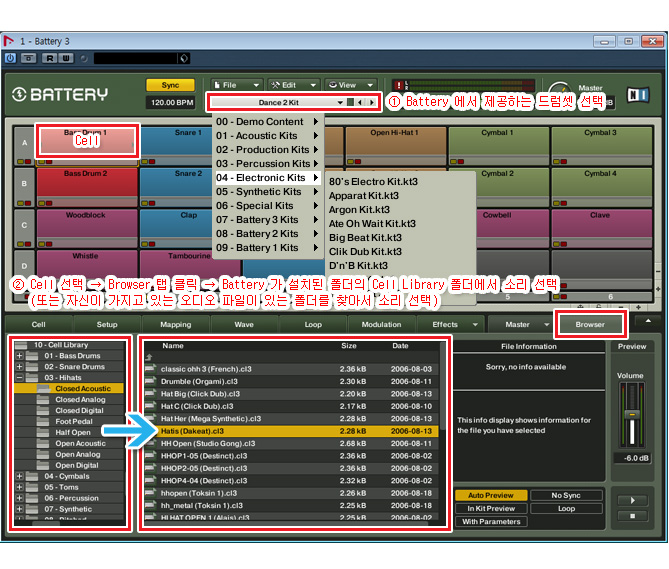Open the Edit dropdown menu
Image resolution: width=669 pixels, height=569 pixels.
pos(294,85)
